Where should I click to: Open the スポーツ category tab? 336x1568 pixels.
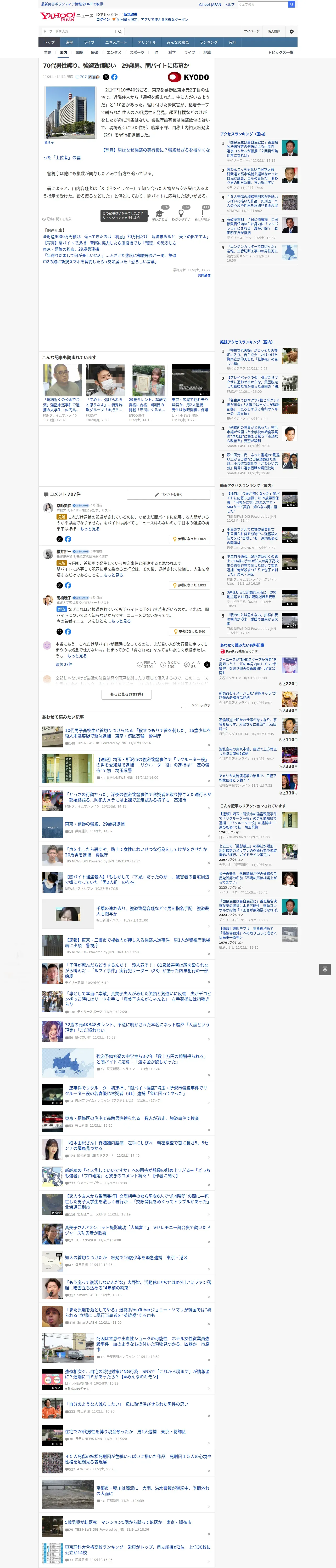pos(137,52)
